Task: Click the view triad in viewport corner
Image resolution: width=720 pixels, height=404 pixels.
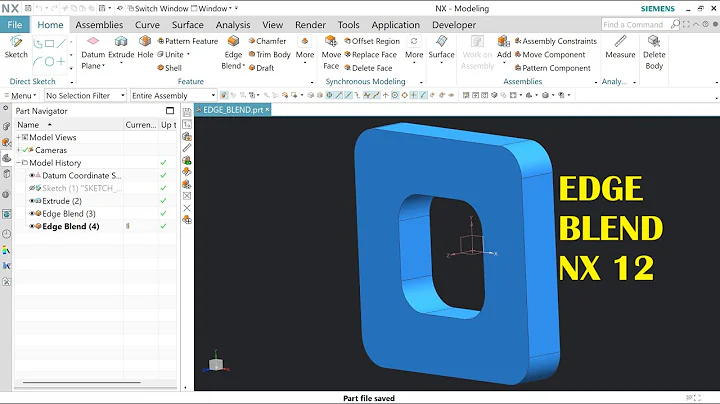Action: click(216, 362)
